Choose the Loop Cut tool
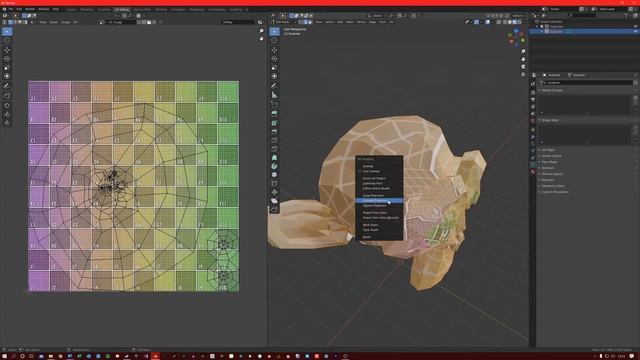This screenshot has width=640, height=360. (x=274, y=140)
